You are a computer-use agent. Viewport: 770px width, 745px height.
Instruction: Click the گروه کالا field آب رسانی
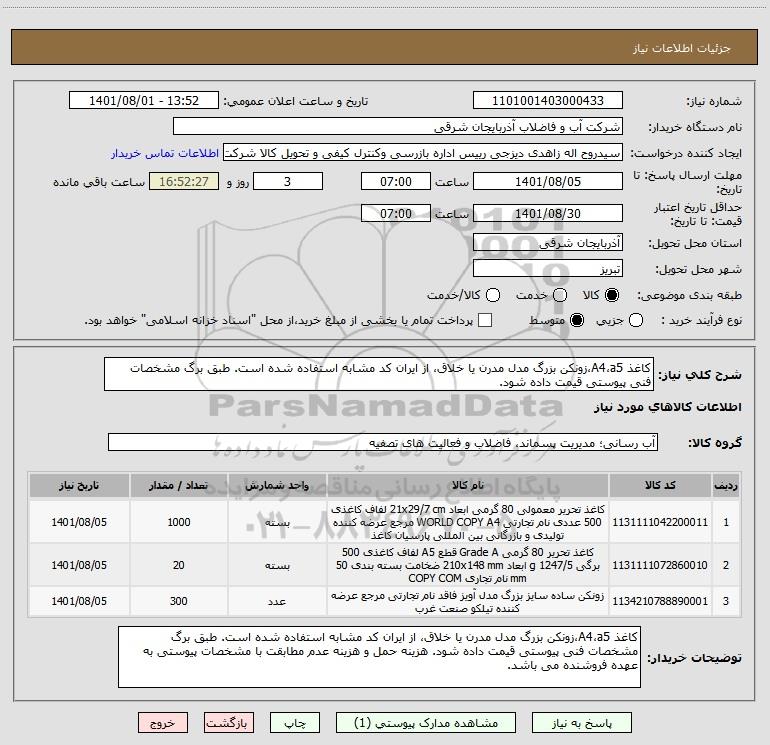click(383, 442)
